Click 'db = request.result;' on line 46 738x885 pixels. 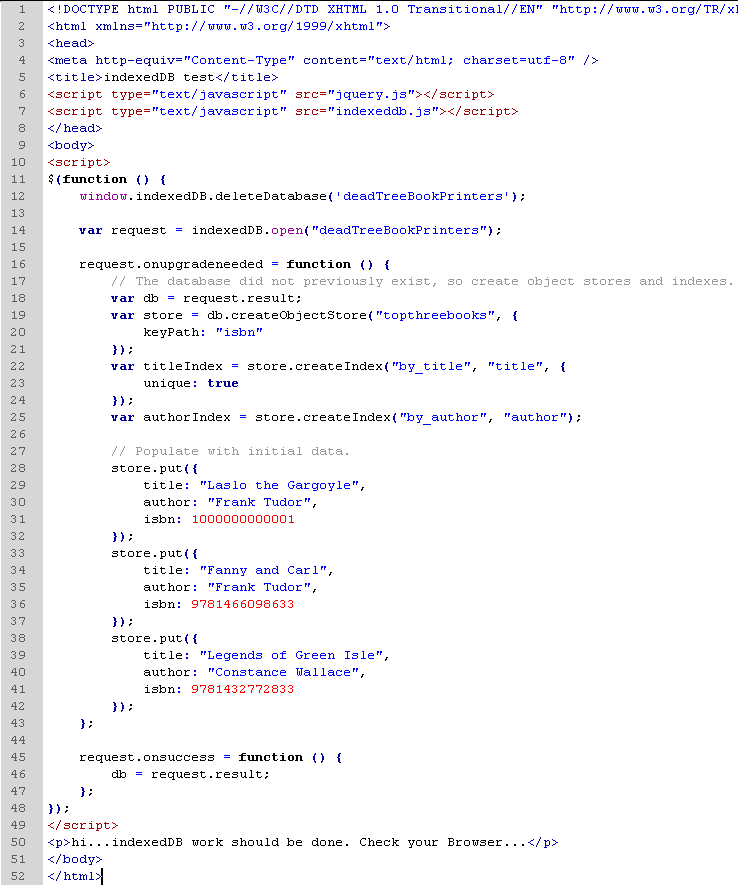point(191,774)
